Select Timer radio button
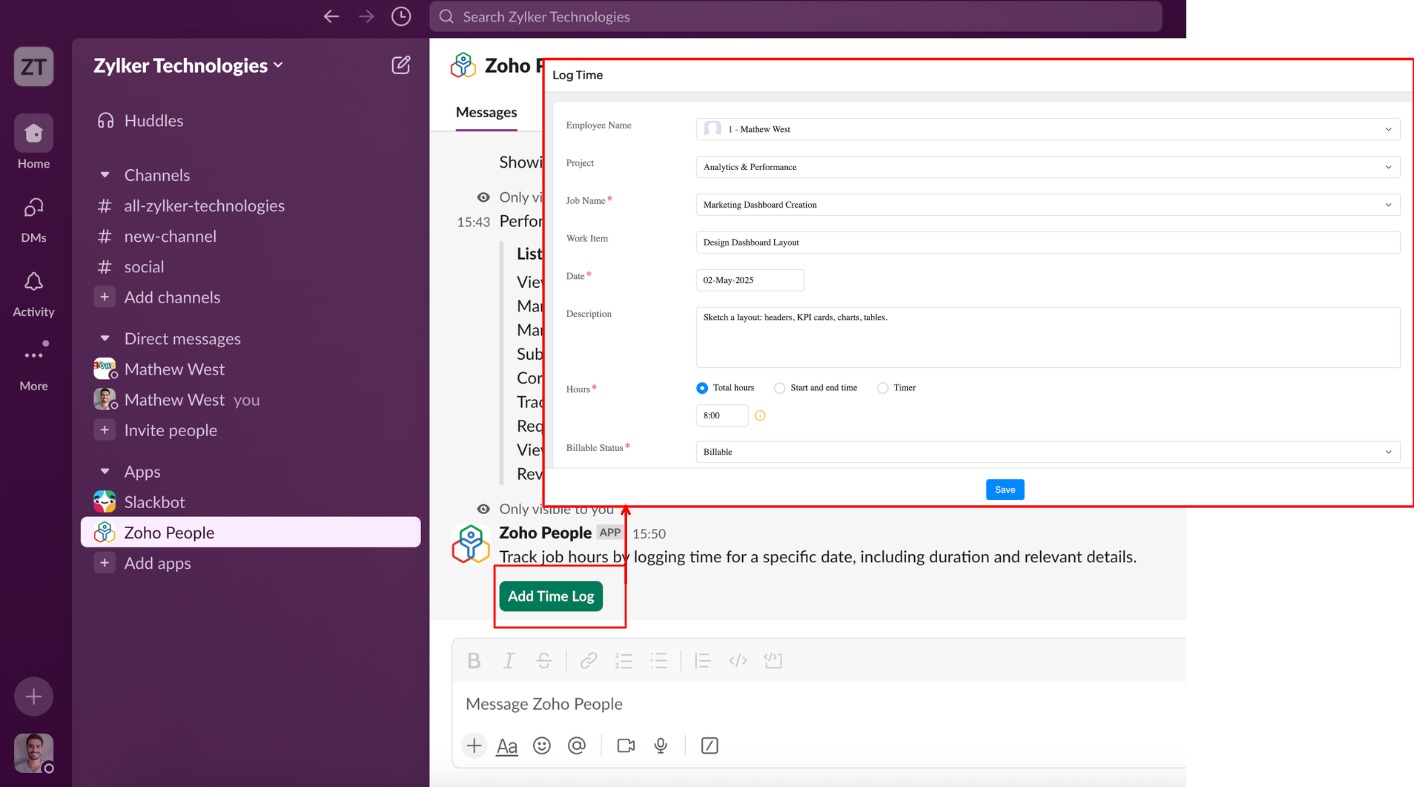 pos(882,388)
